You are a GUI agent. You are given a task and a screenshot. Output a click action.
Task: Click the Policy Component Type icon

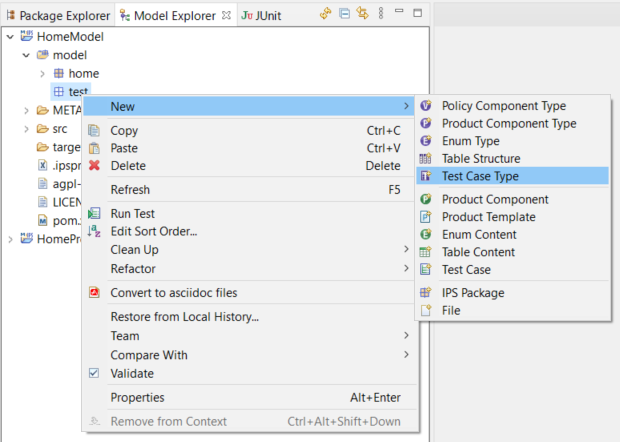[426, 106]
